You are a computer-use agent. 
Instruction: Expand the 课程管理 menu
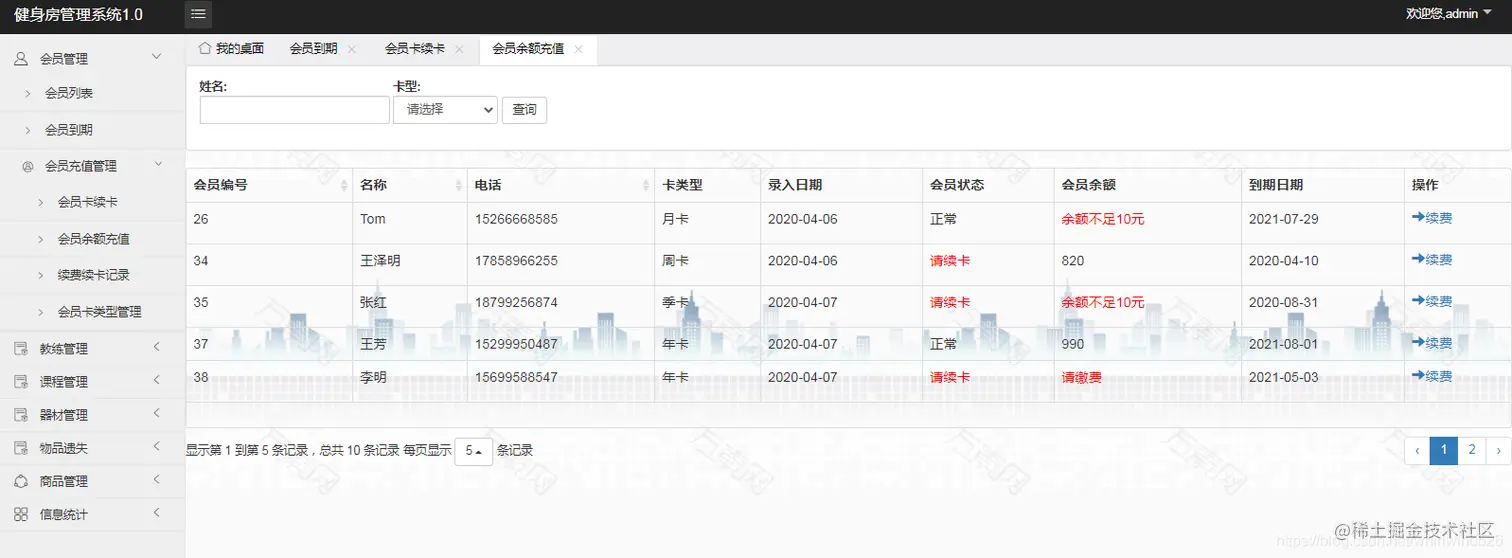(x=157, y=380)
